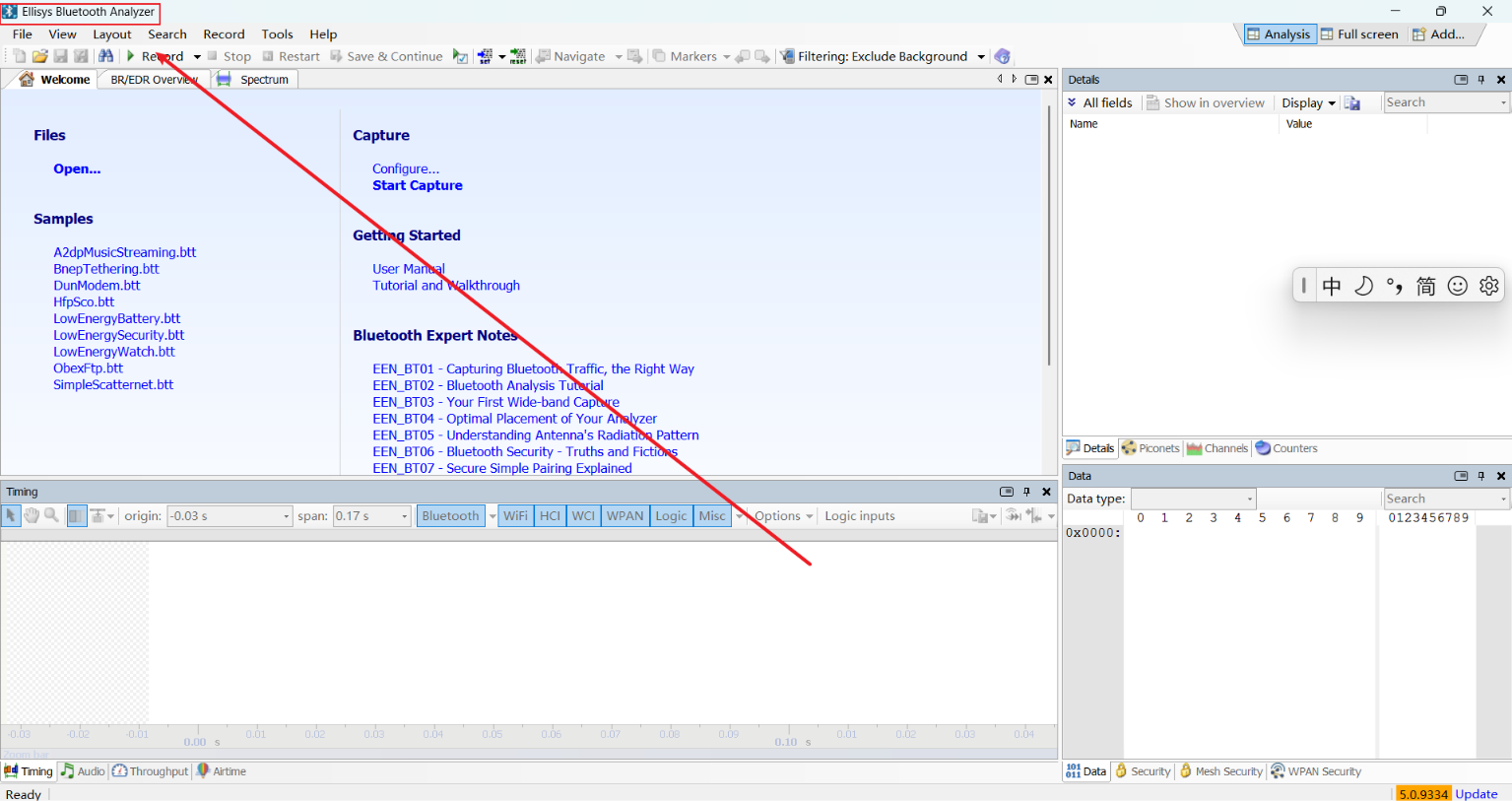Screen dimensions: 1512x801
Task: Open the span combo box in Timing
Action: pyautogui.click(x=371, y=515)
